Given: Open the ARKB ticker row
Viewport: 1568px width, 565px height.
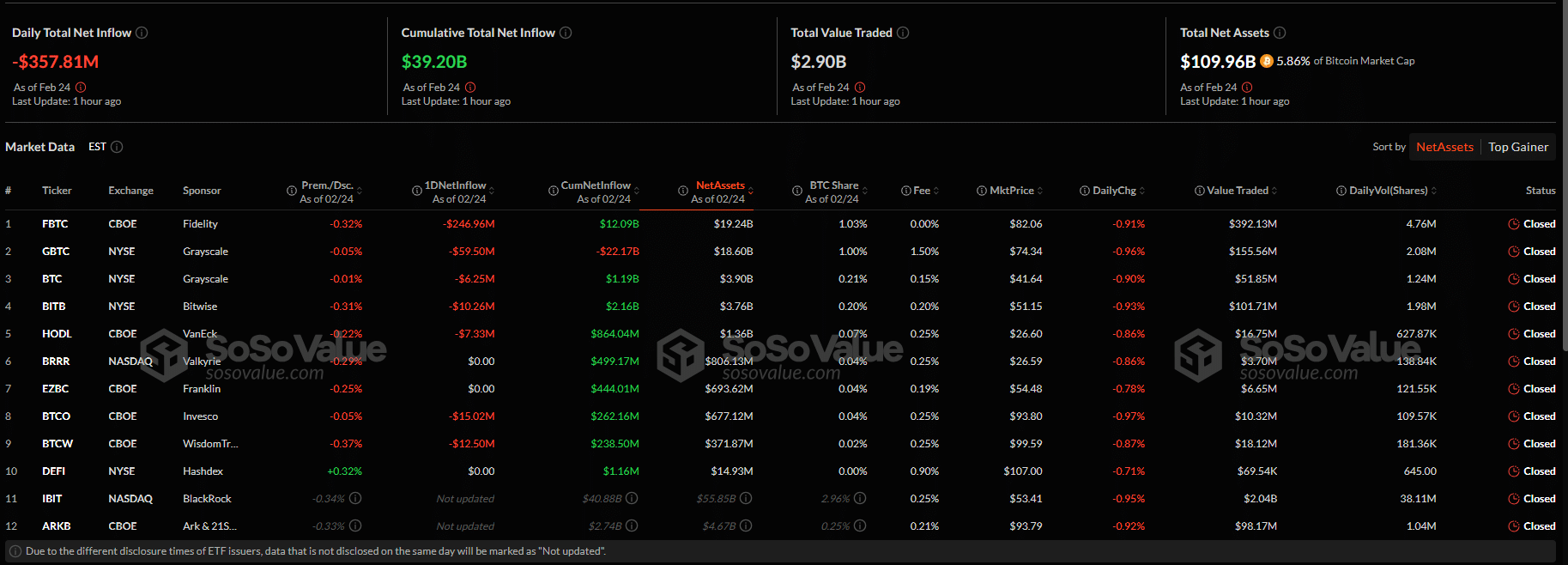Looking at the screenshot, I should (780, 526).
